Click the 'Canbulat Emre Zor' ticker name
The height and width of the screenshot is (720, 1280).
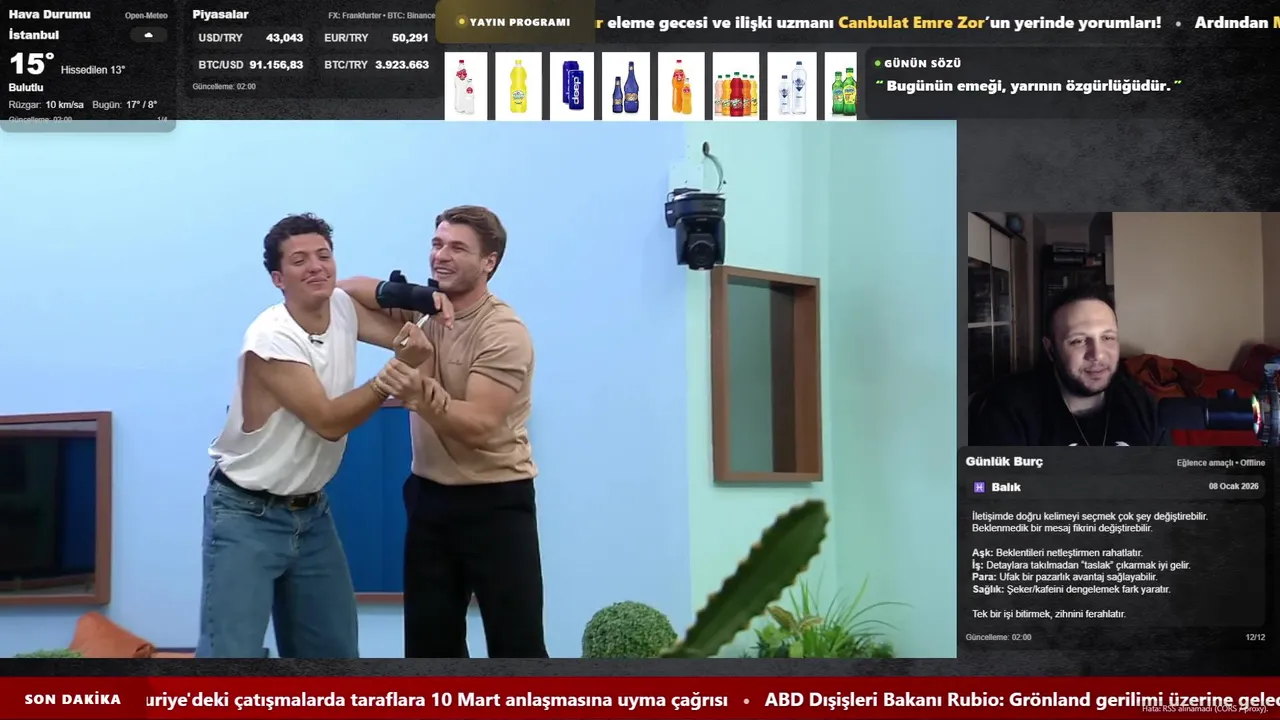click(x=911, y=22)
